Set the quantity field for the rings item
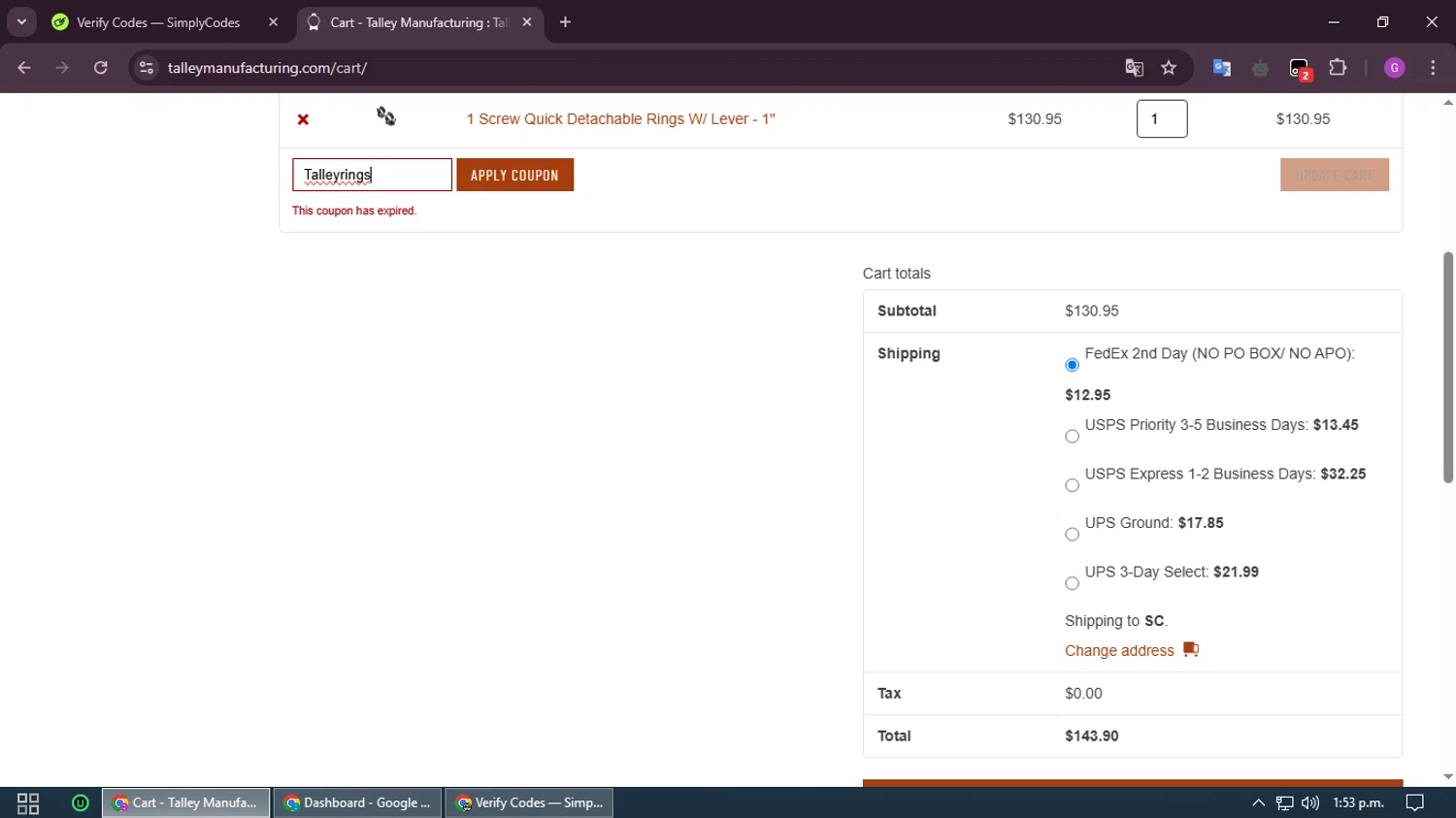Screen dimensions: 1456x818 click(1162, 119)
